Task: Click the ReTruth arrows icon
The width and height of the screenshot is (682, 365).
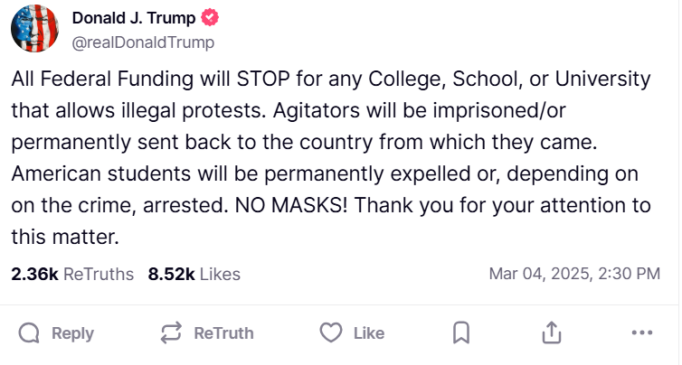Action: [x=171, y=333]
